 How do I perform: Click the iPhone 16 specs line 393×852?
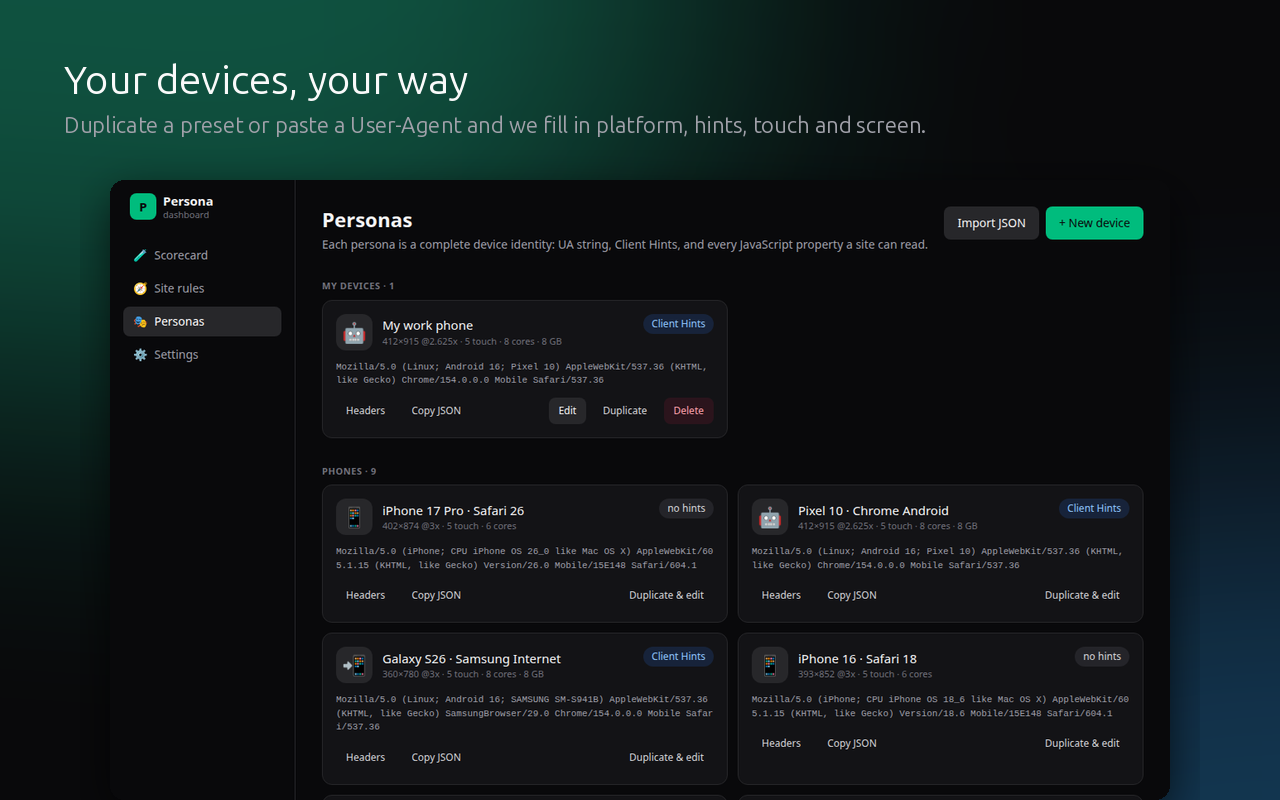[865, 674]
